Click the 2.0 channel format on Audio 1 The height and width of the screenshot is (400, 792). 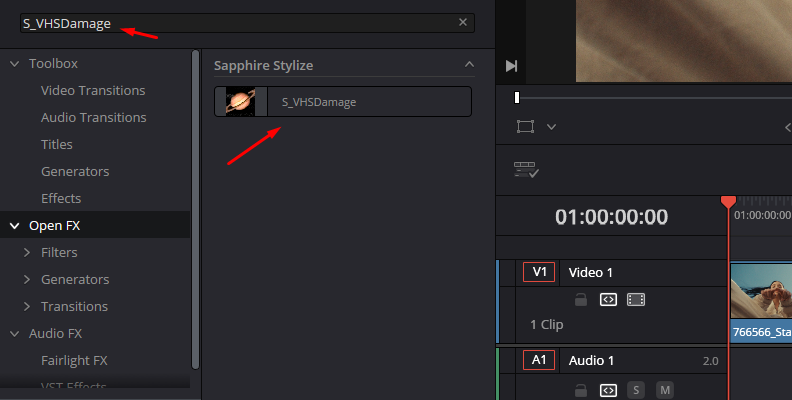click(710, 361)
